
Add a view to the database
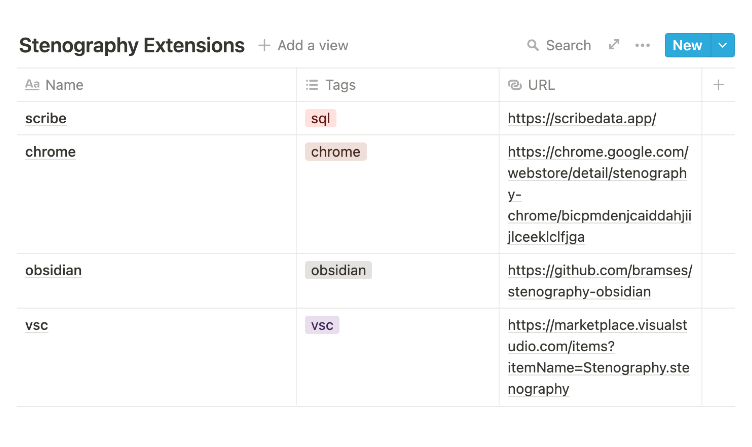click(x=303, y=45)
